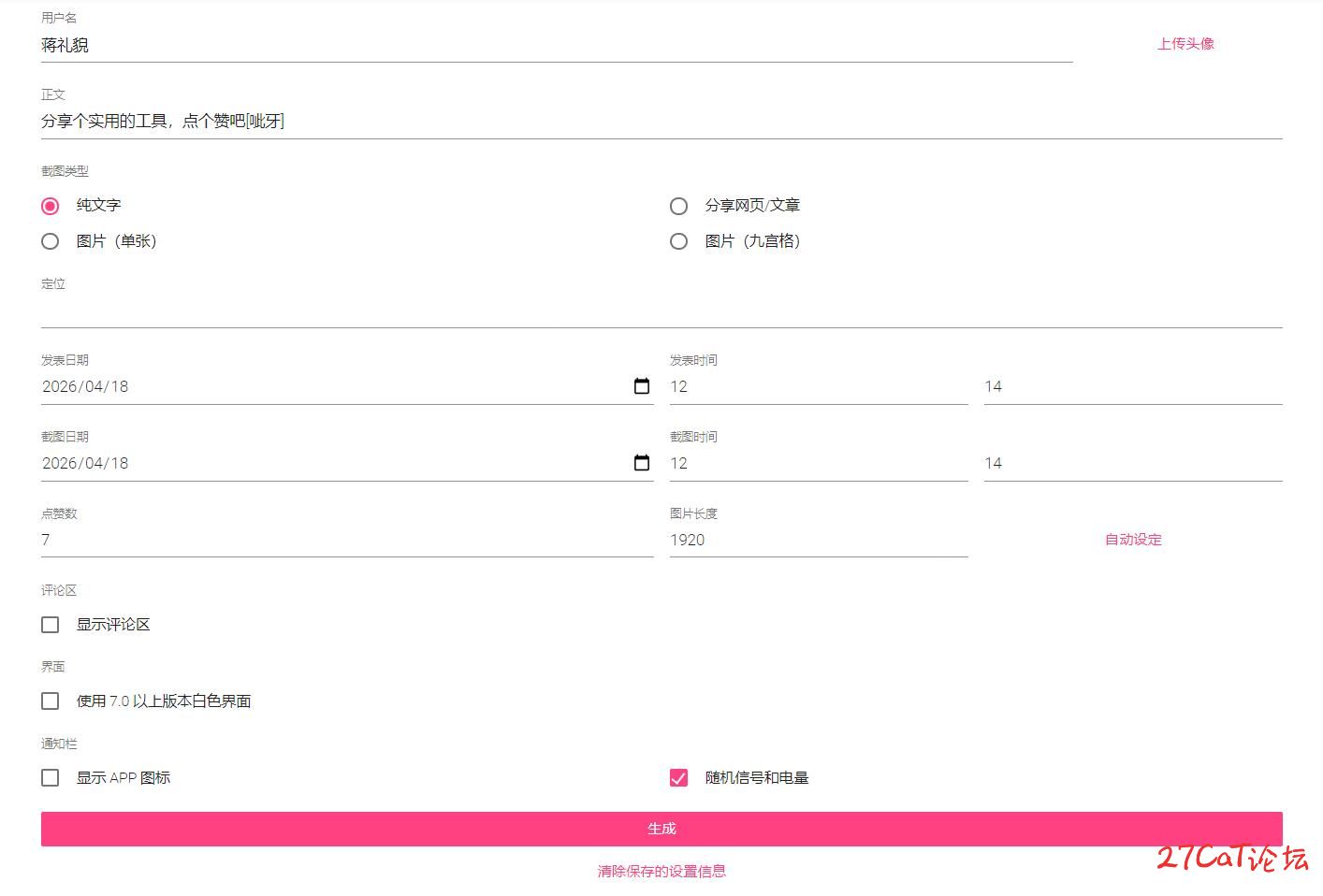Click 清除保存的设置信息 link

pos(661,872)
